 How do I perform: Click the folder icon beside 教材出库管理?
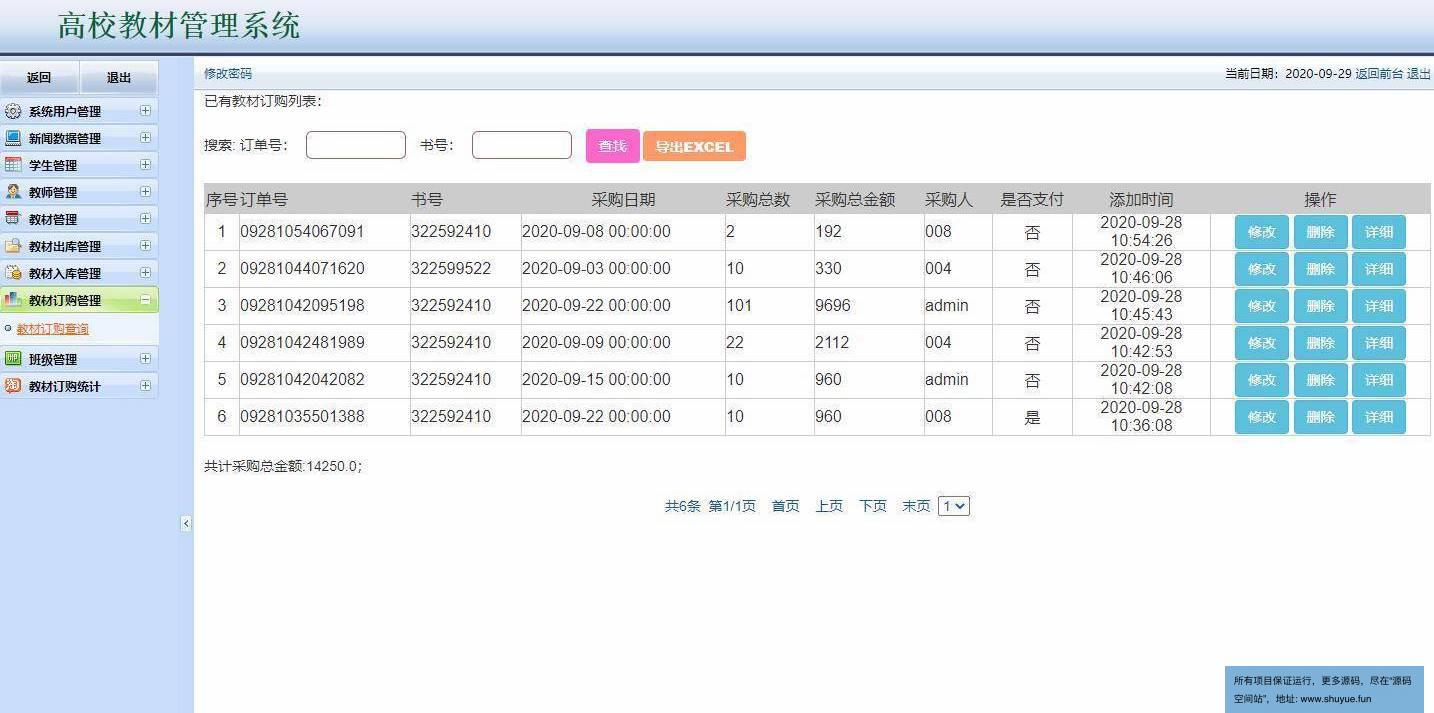click(x=13, y=246)
